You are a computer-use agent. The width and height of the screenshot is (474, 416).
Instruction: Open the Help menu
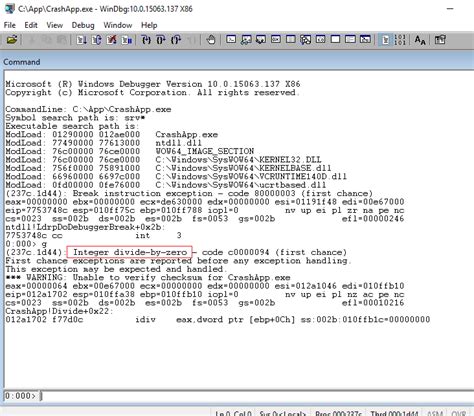tap(149, 25)
